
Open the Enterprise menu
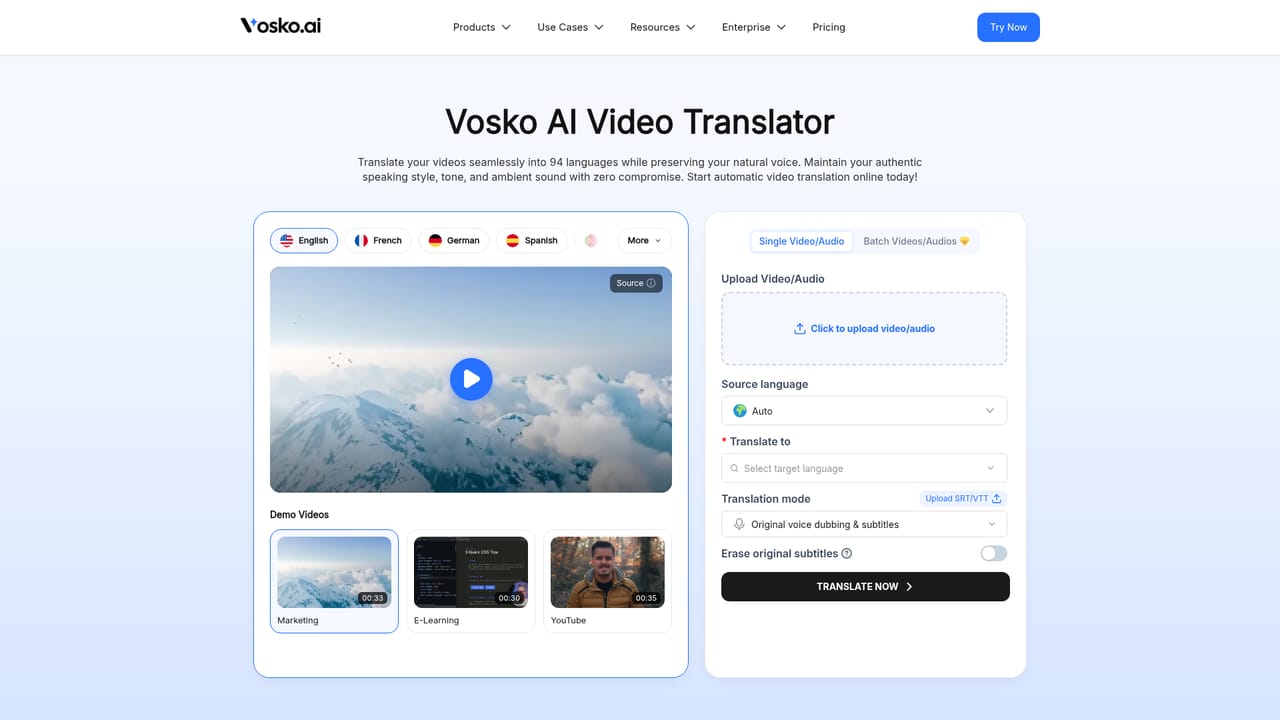click(x=754, y=27)
